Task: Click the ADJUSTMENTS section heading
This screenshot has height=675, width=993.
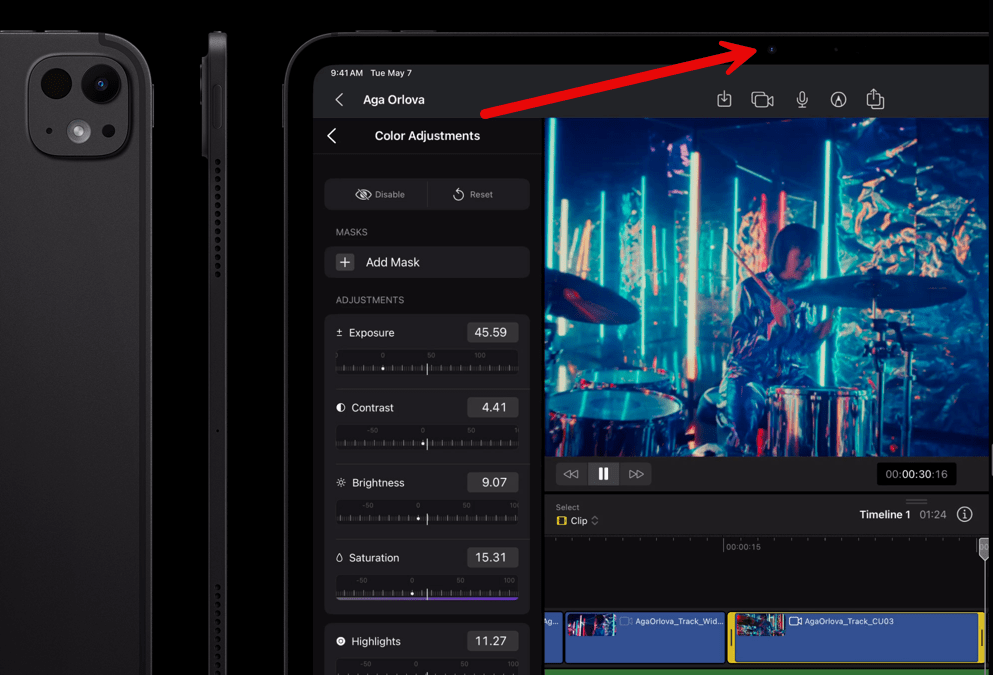Action: [x=370, y=300]
